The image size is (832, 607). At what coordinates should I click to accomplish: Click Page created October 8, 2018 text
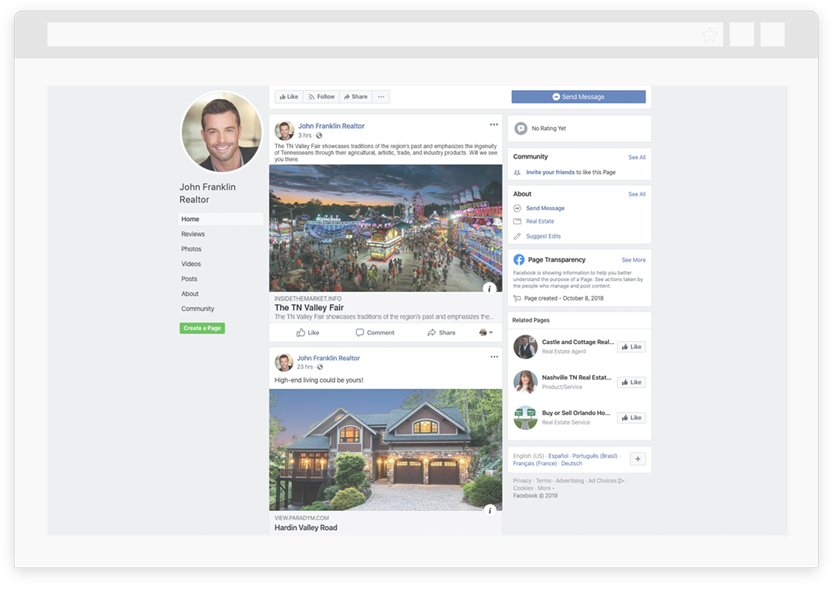coord(564,298)
